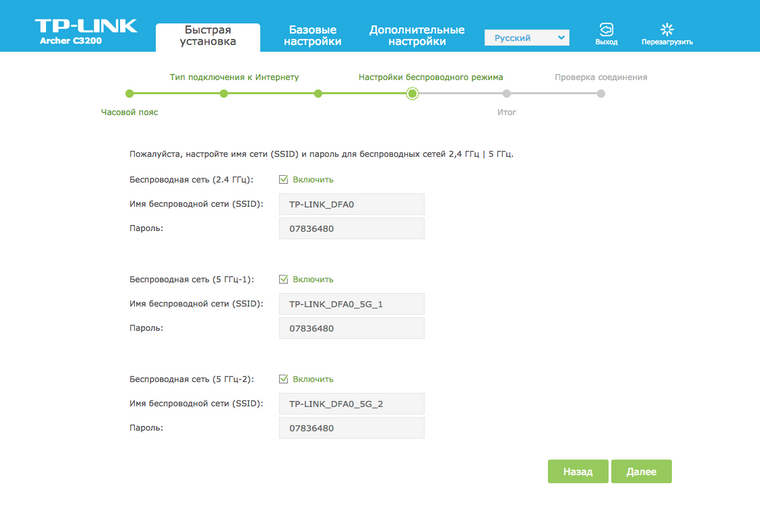Click the Беспроводная сеть (5 ГГц-2) label

[x=191, y=379]
